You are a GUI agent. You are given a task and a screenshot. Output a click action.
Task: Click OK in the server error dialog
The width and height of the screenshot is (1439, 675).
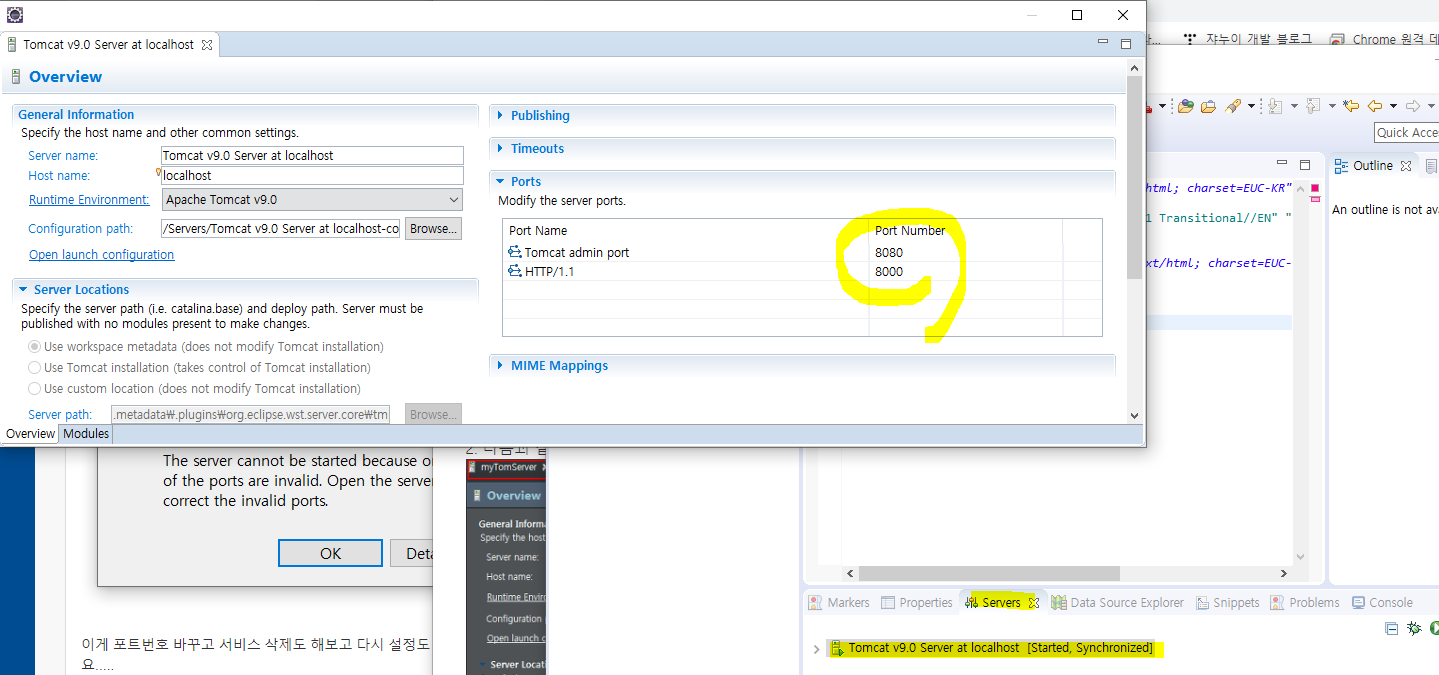point(330,553)
